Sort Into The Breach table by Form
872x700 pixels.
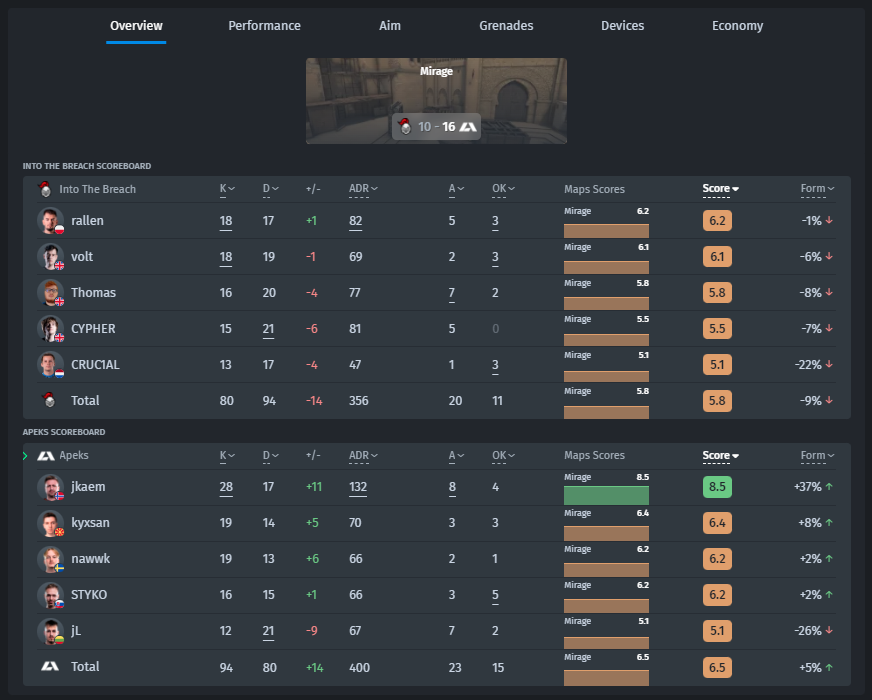(818, 189)
